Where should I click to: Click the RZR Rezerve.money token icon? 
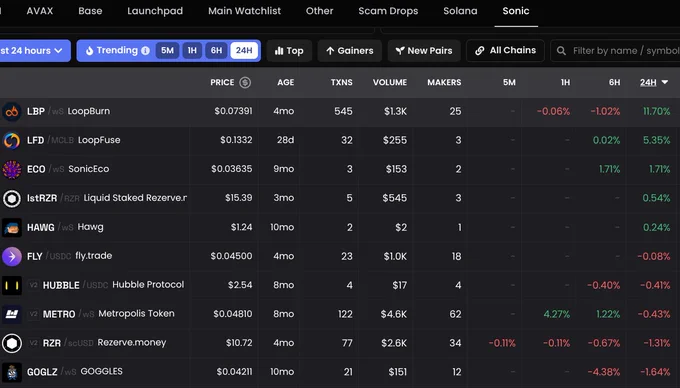tap(12, 343)
